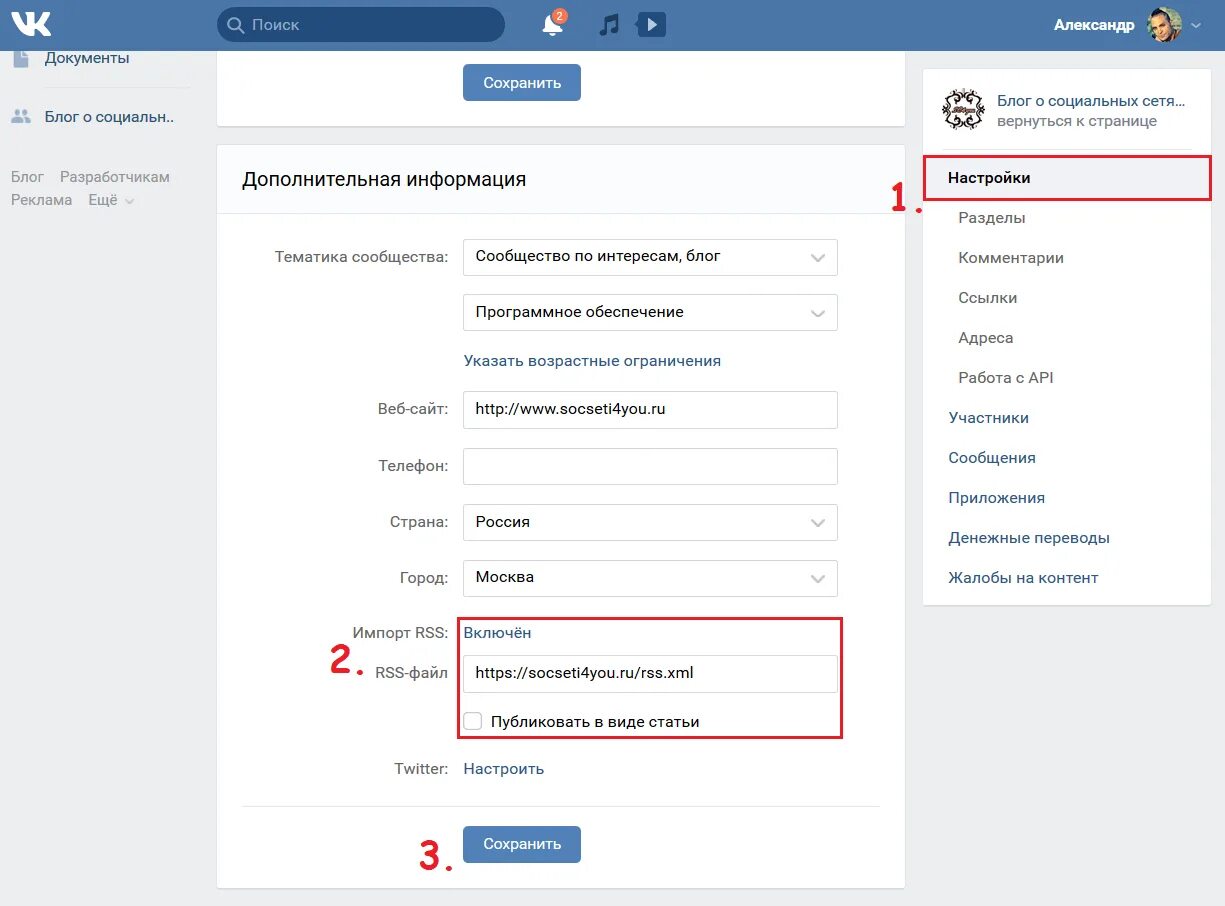Expand the account menu arrow near avatar
1225x906 pixels.
pyautogui.click(x=1196, y=26)
